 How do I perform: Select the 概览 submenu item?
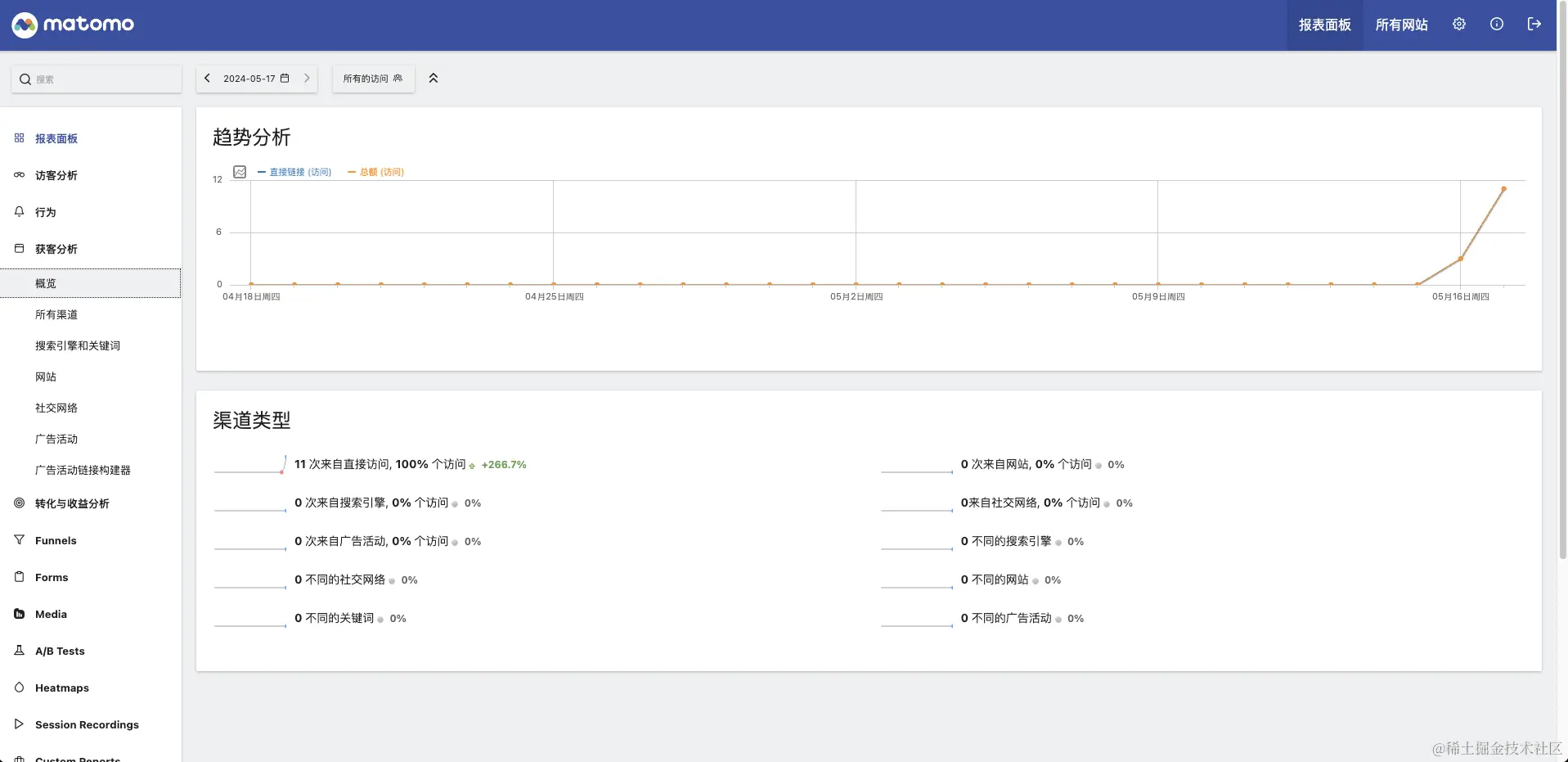click(x=91, y=283)
